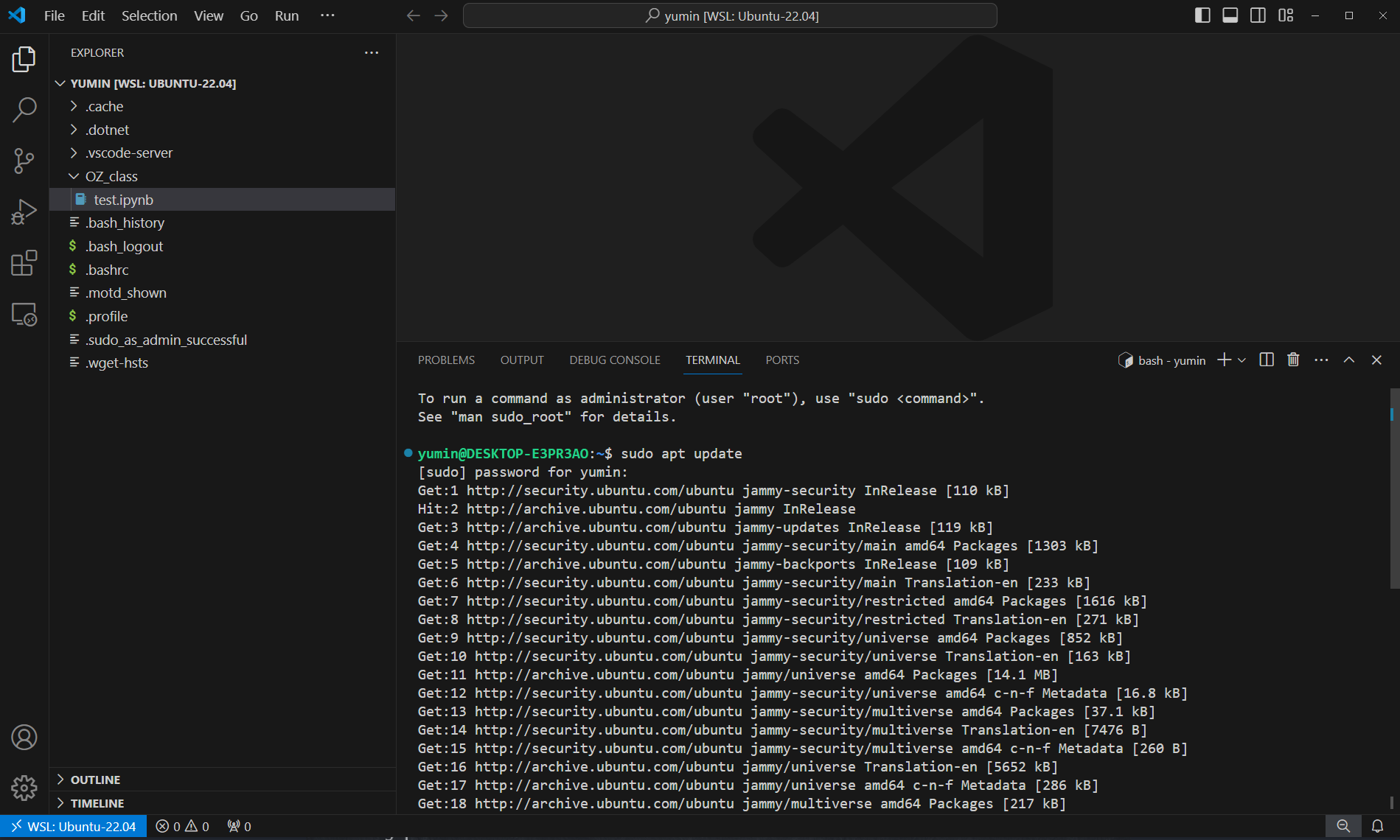The image size is (1400, 840).
Task: Open the .bash_history file
Action: tap(223, 223)
